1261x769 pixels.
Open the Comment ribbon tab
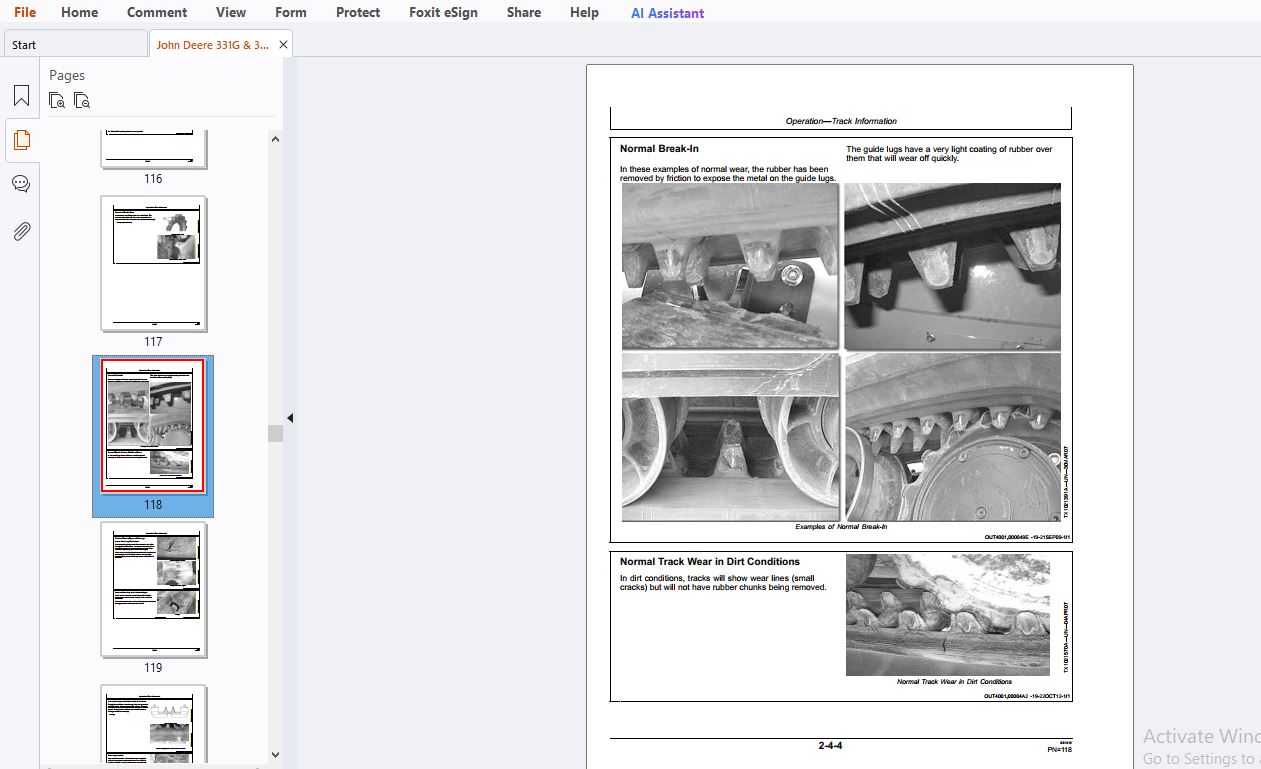(x=157, y=12)
